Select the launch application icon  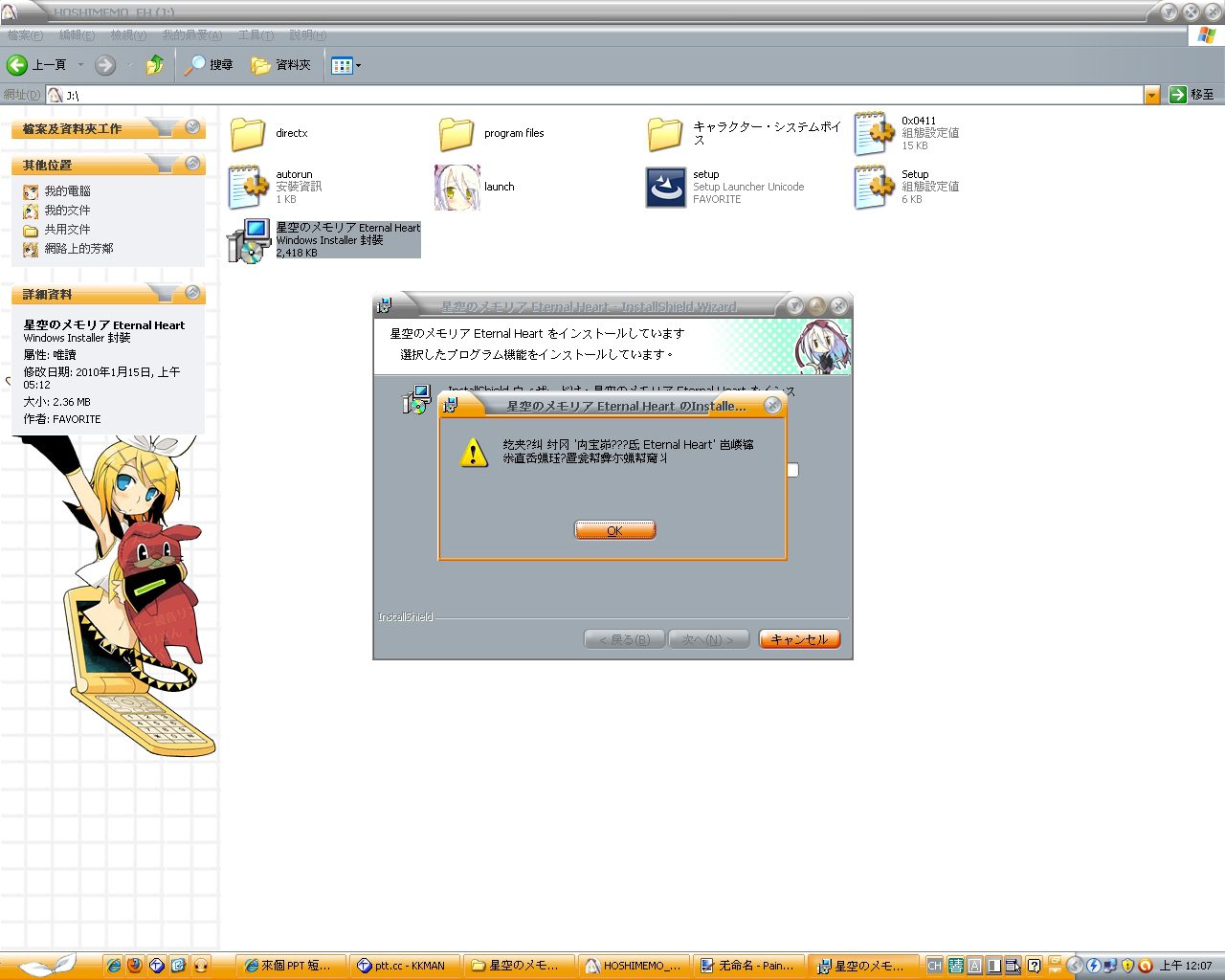click(x=457, y=187)
